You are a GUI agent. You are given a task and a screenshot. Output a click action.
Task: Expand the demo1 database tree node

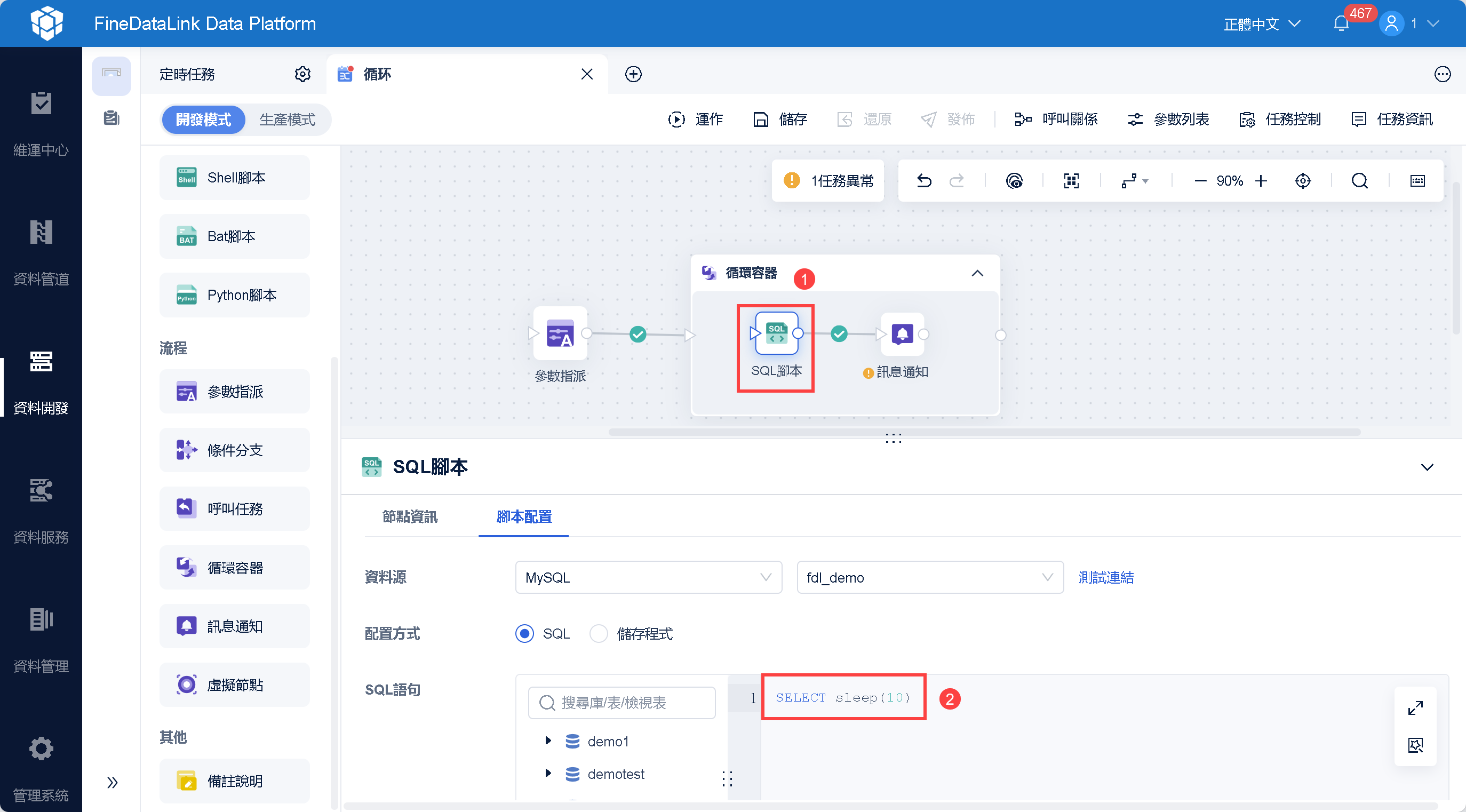(x=547, y=741)
